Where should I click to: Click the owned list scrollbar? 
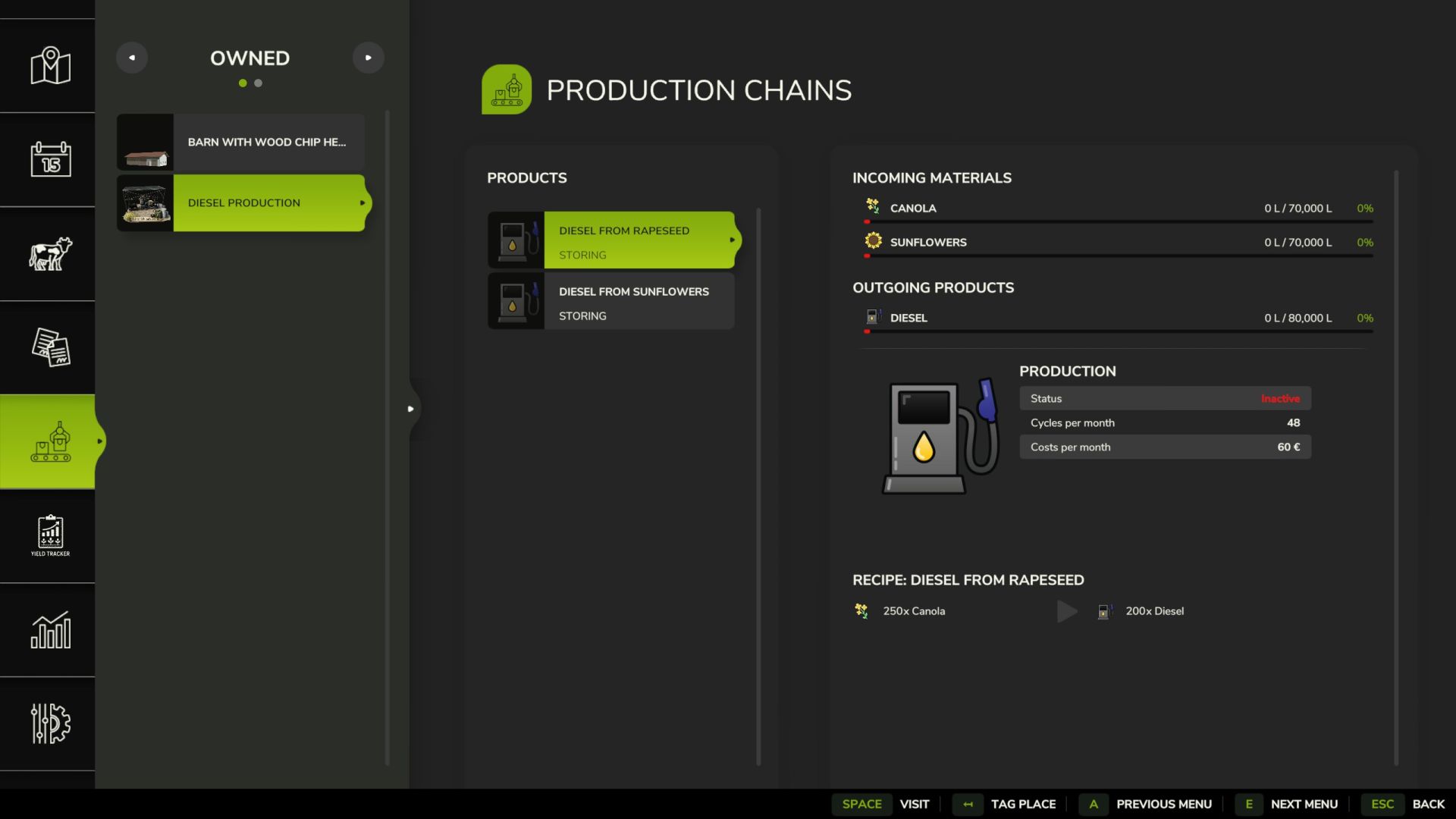pos(388,438)
